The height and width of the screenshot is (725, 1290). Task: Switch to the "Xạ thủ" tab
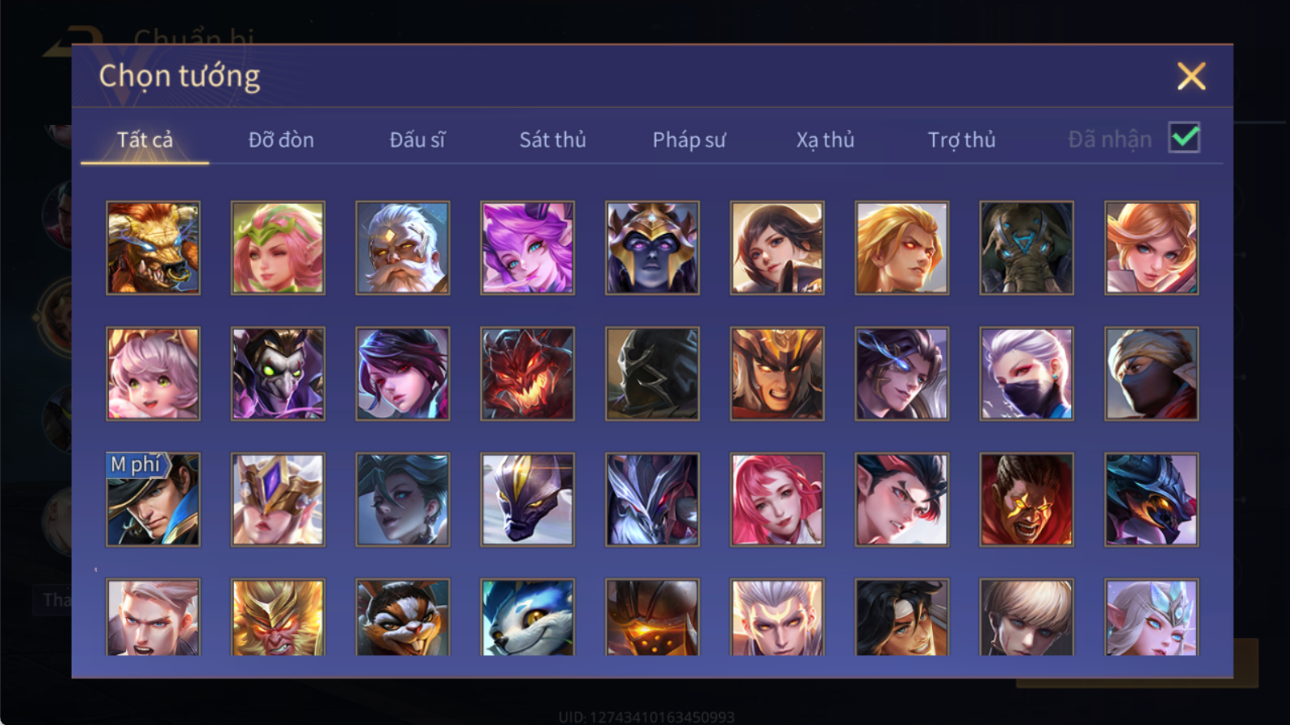click(x=825, y=140)
